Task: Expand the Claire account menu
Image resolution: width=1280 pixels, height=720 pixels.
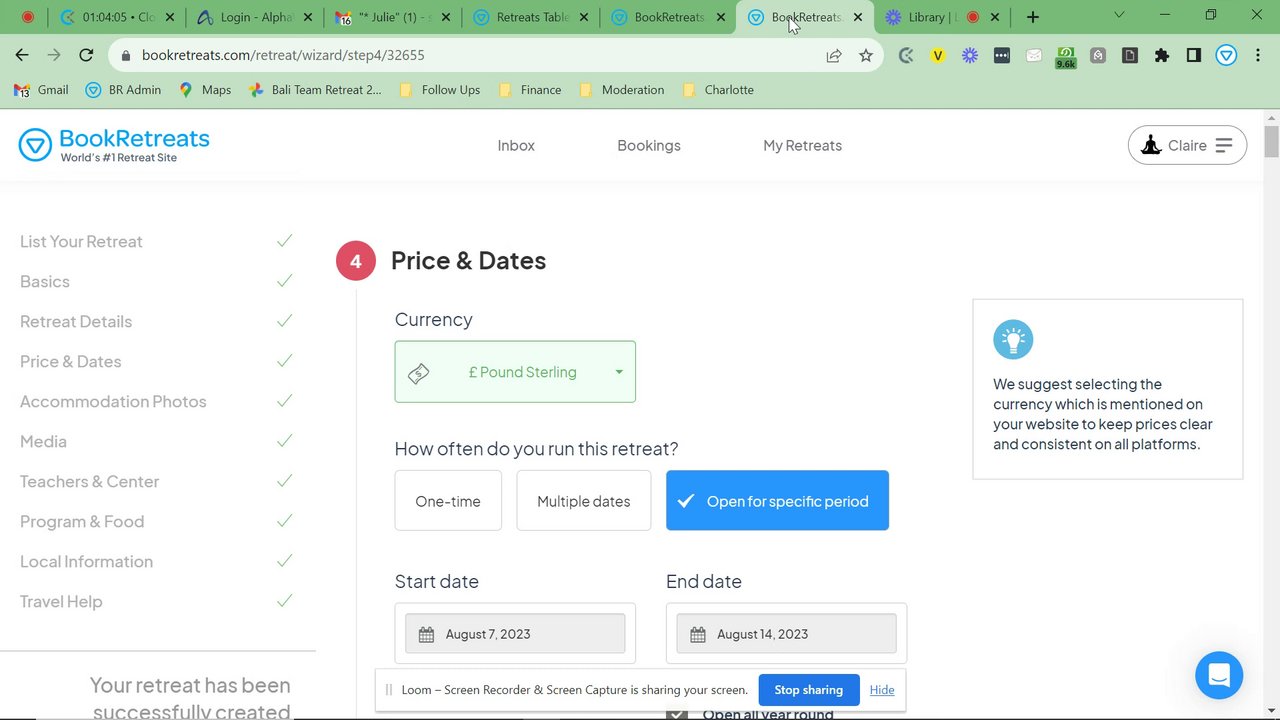Action: (1187, 145)
